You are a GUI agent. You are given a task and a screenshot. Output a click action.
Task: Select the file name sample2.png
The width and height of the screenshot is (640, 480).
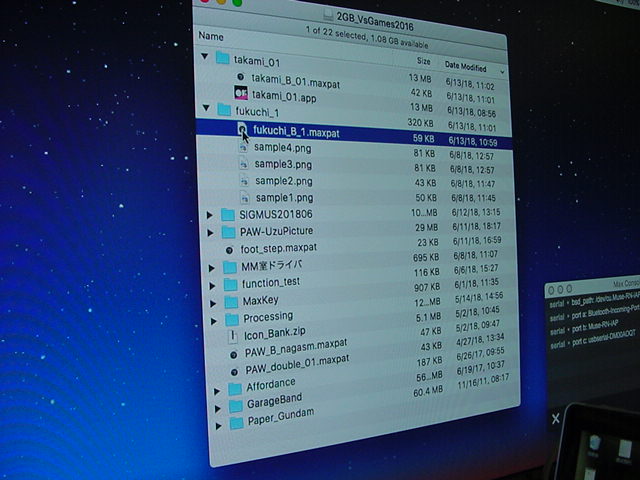(x=284, y=181)
